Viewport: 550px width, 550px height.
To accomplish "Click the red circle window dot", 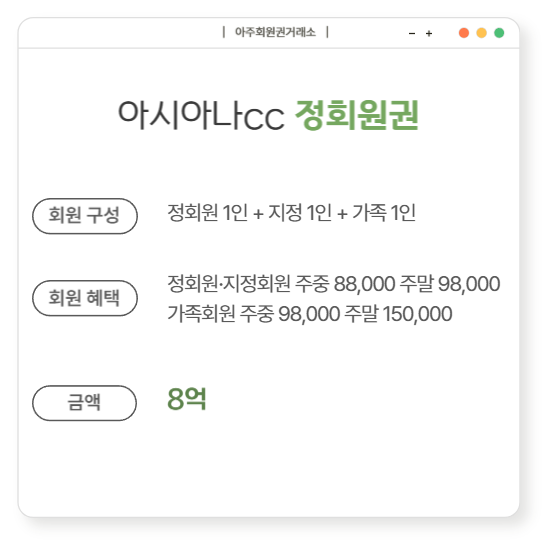I will 464,33.
